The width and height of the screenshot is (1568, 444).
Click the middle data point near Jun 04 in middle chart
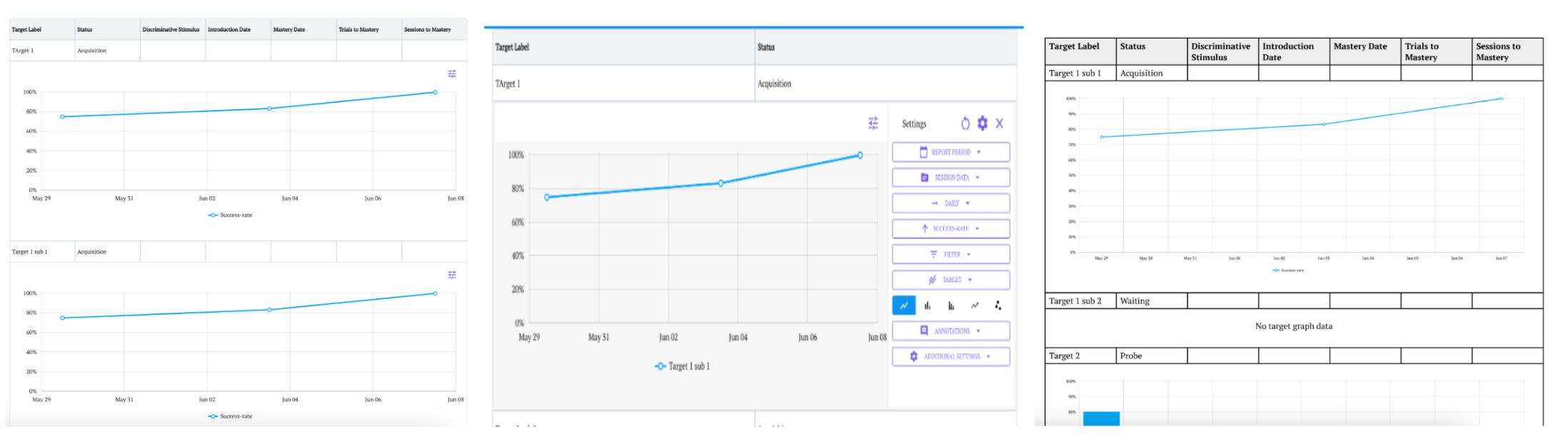(x=720, y=183)
